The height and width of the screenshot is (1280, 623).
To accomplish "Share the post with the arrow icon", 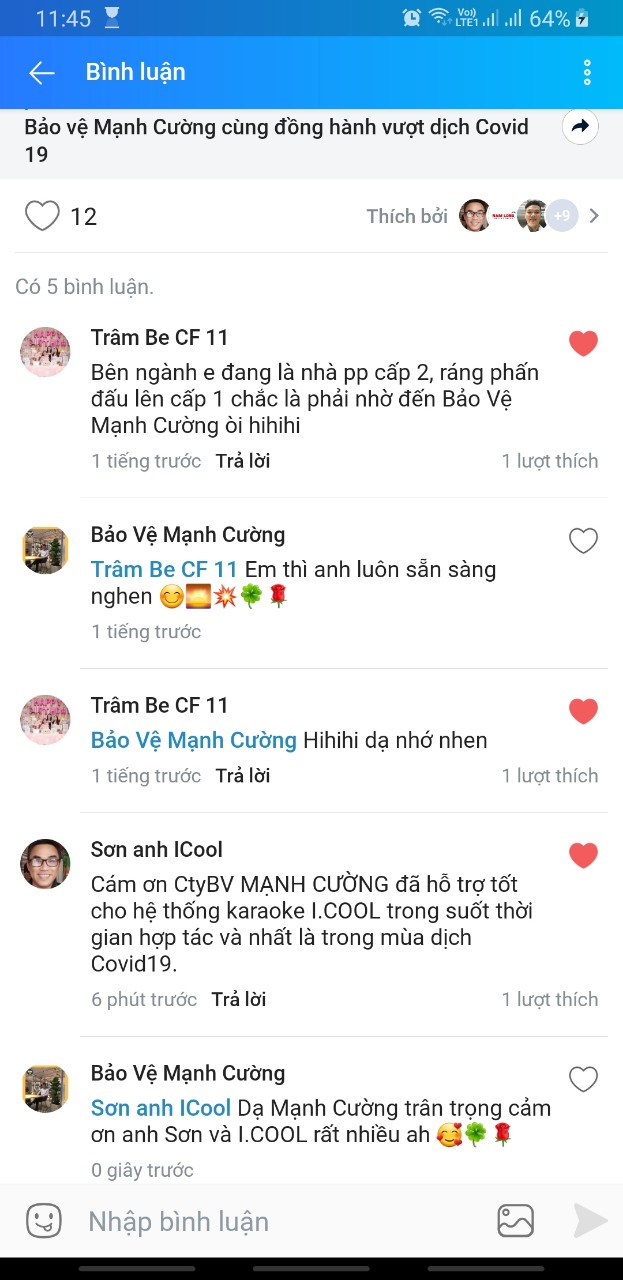I will pyautogui.click(x=580, y=127).
